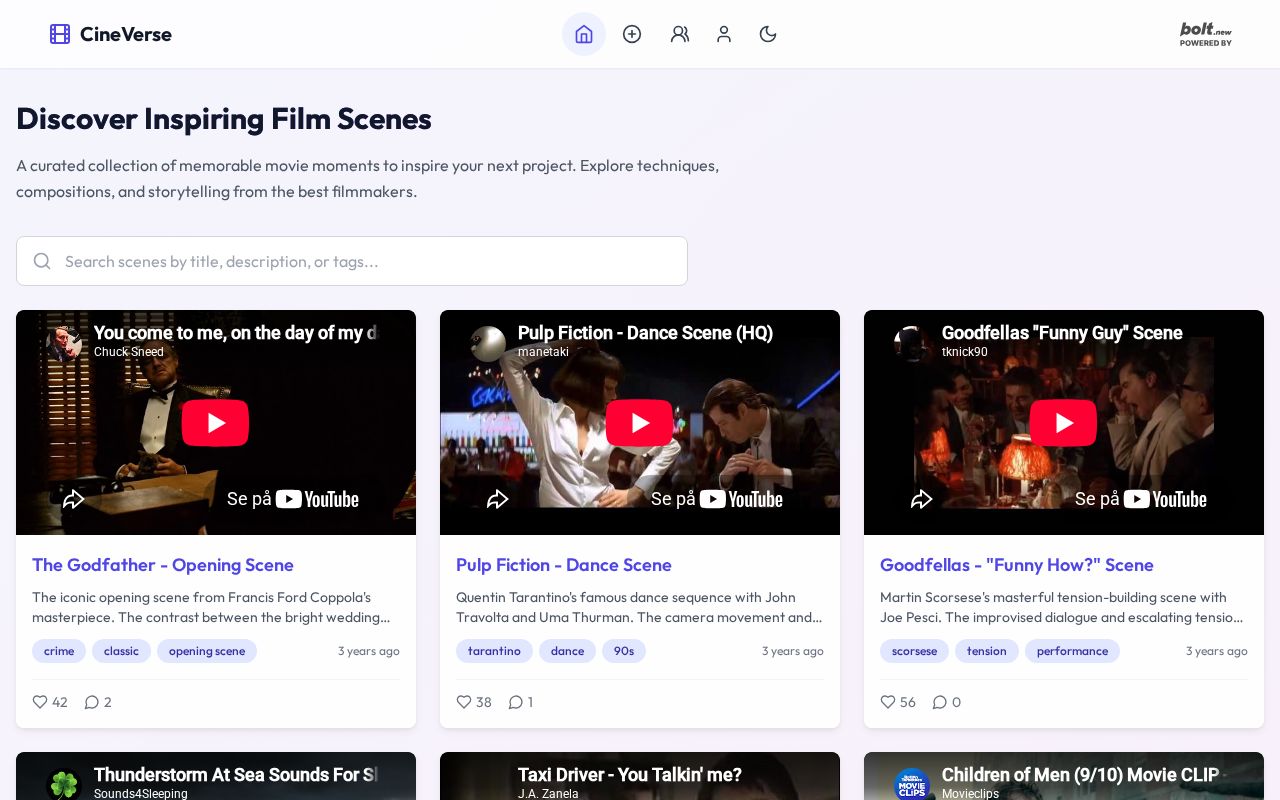1280x800 pixels.
Task: Select the tension tag
Action: pos(987,651)
